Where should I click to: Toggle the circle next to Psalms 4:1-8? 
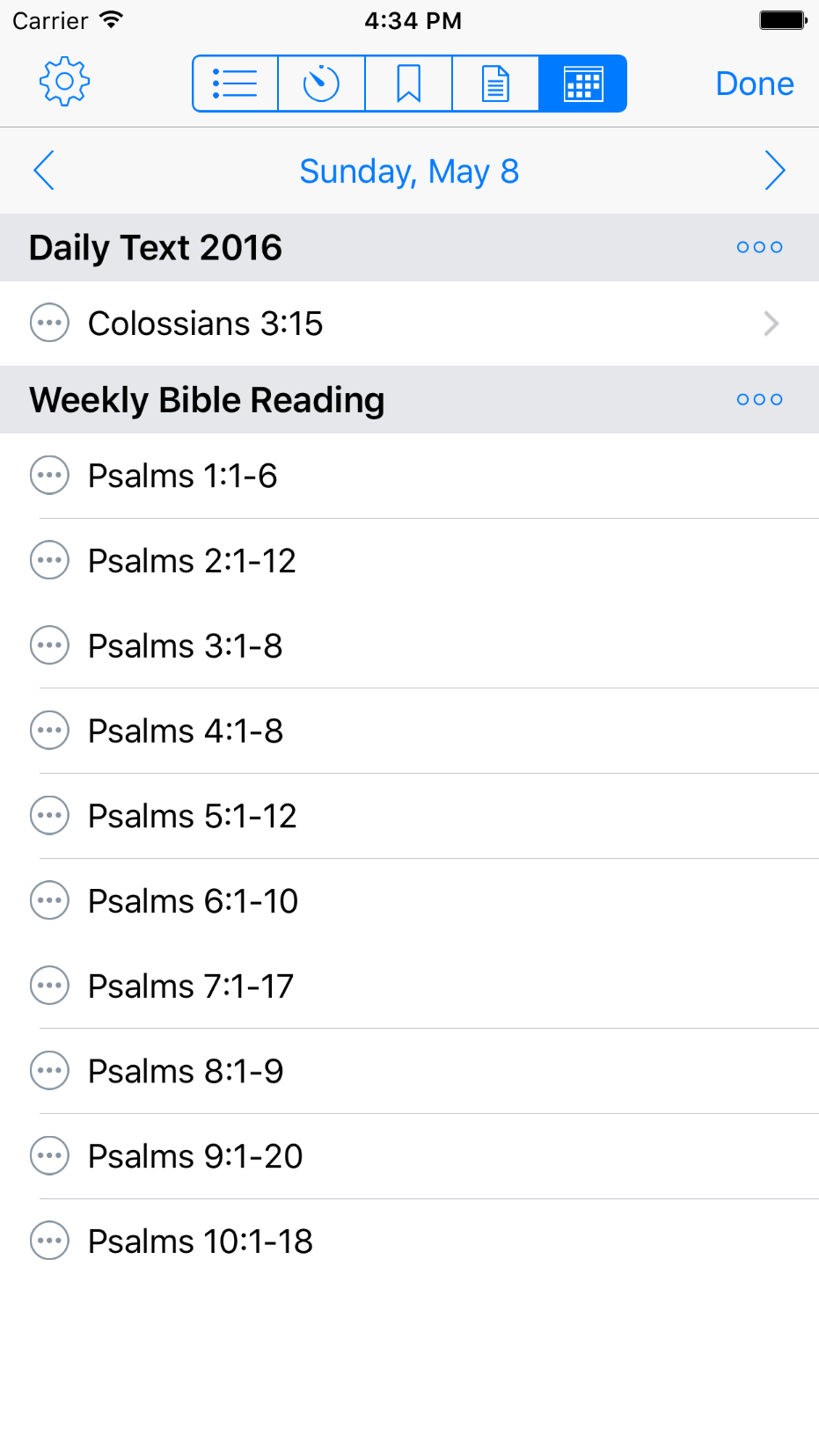coord(49,731)
